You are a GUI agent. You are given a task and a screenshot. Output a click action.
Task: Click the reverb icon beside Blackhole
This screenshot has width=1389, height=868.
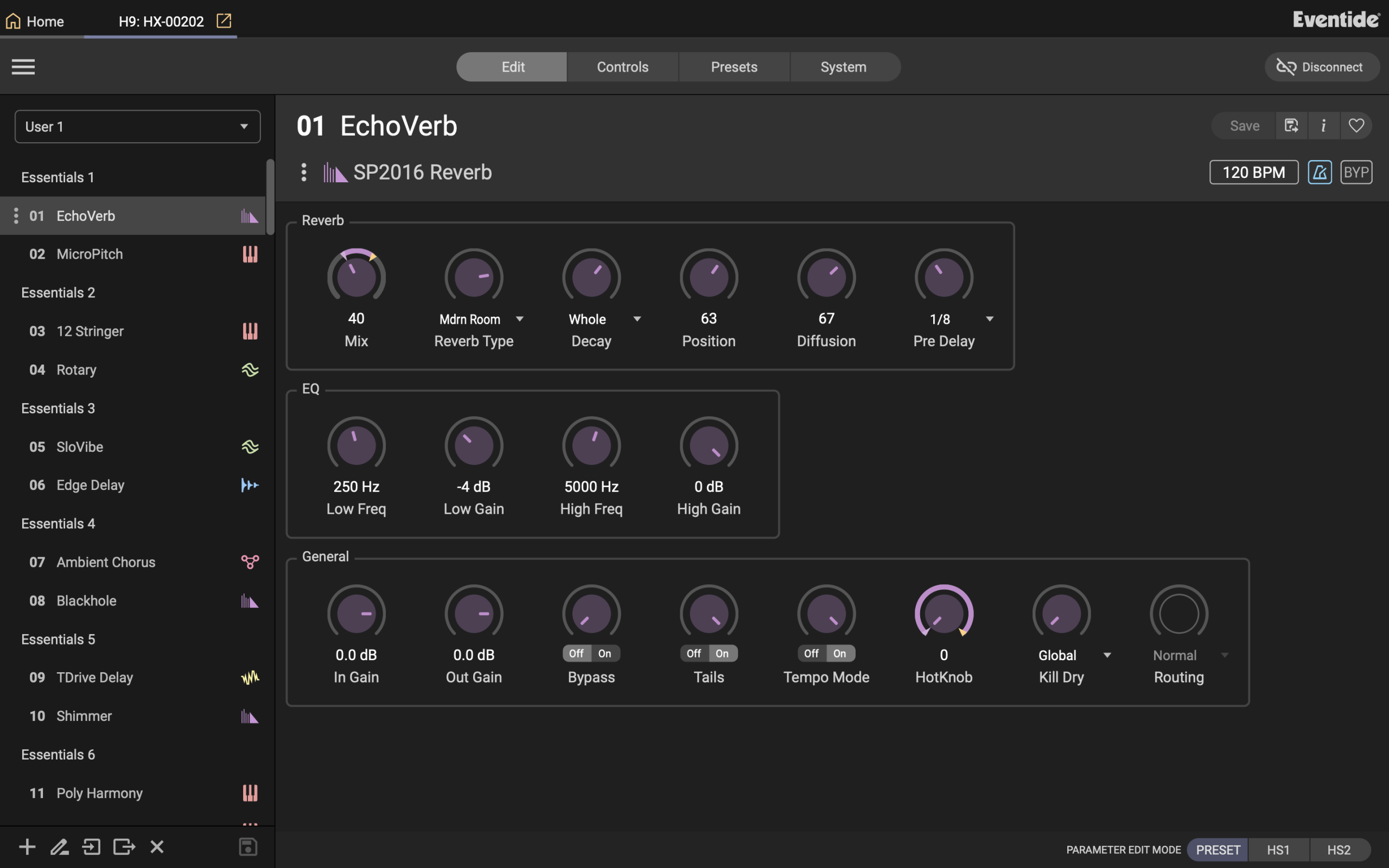(250, 601)
